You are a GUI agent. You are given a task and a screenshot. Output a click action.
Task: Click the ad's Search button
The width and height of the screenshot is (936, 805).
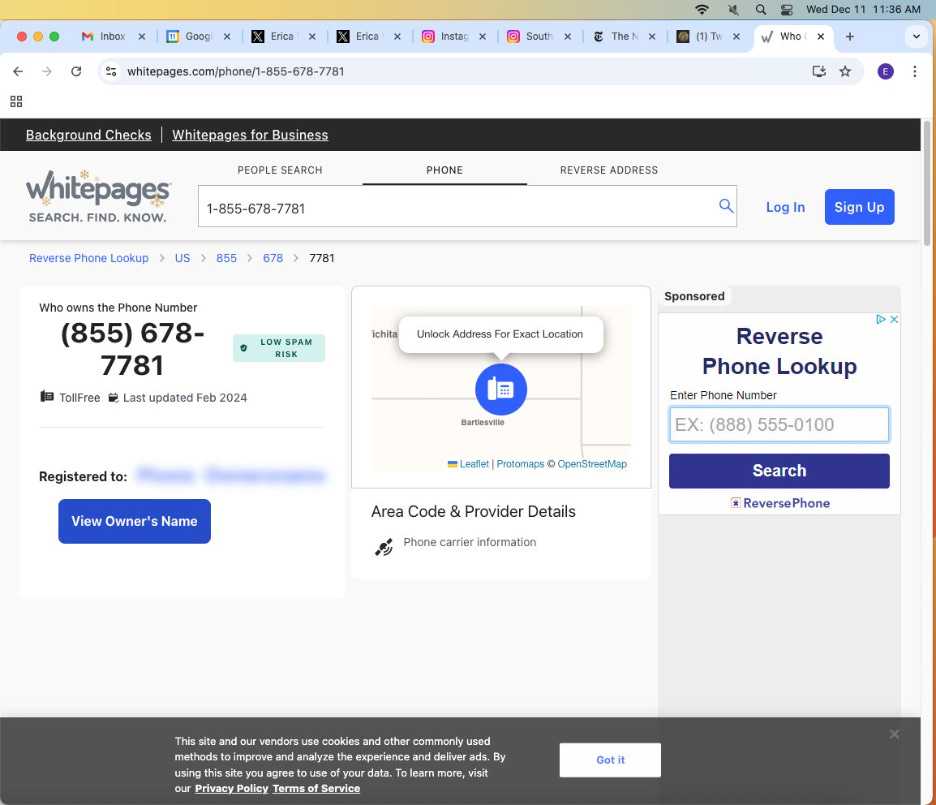pyautogui.click(x=779, y=471)
